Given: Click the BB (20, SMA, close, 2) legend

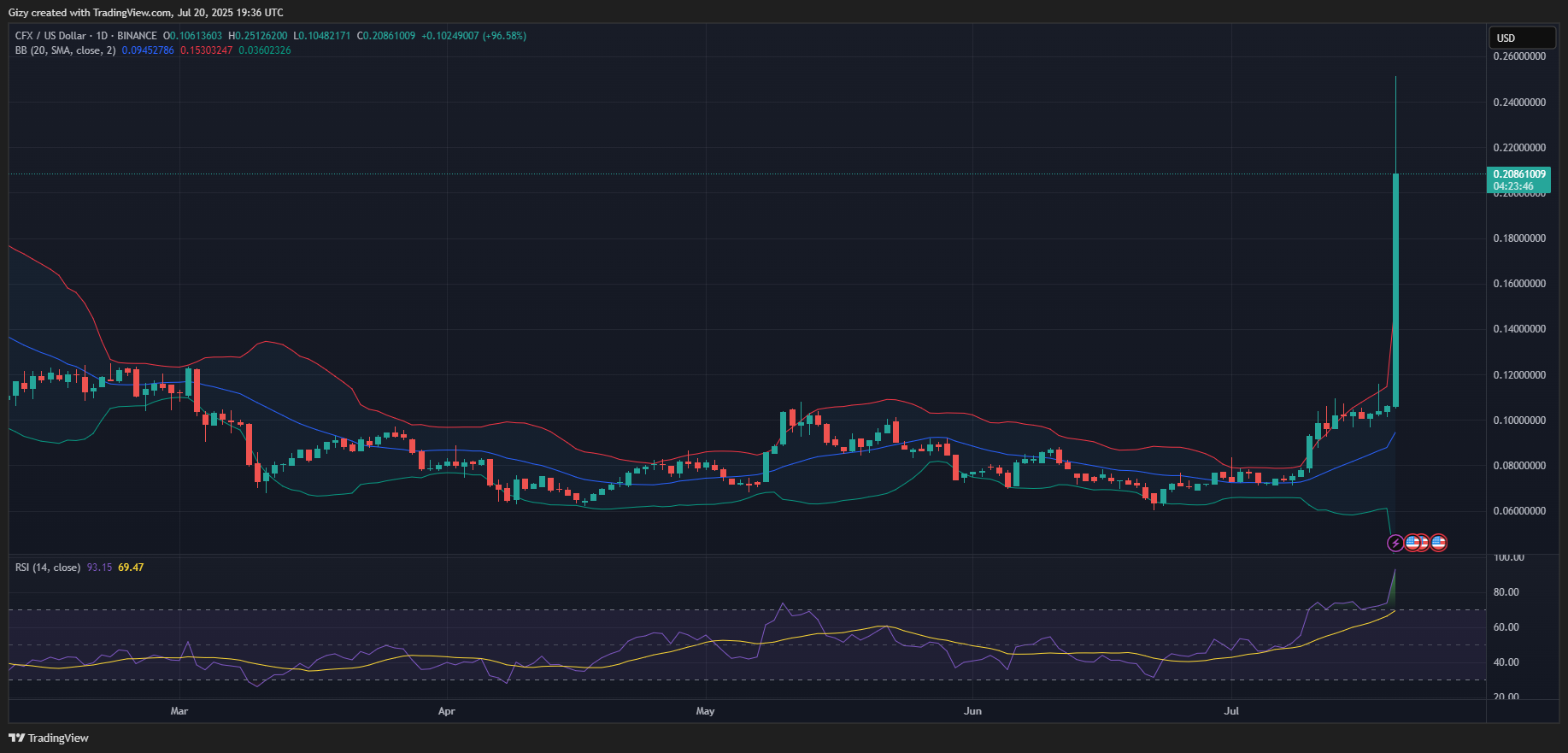Looking at the screenshot, I should pos(65,50).
